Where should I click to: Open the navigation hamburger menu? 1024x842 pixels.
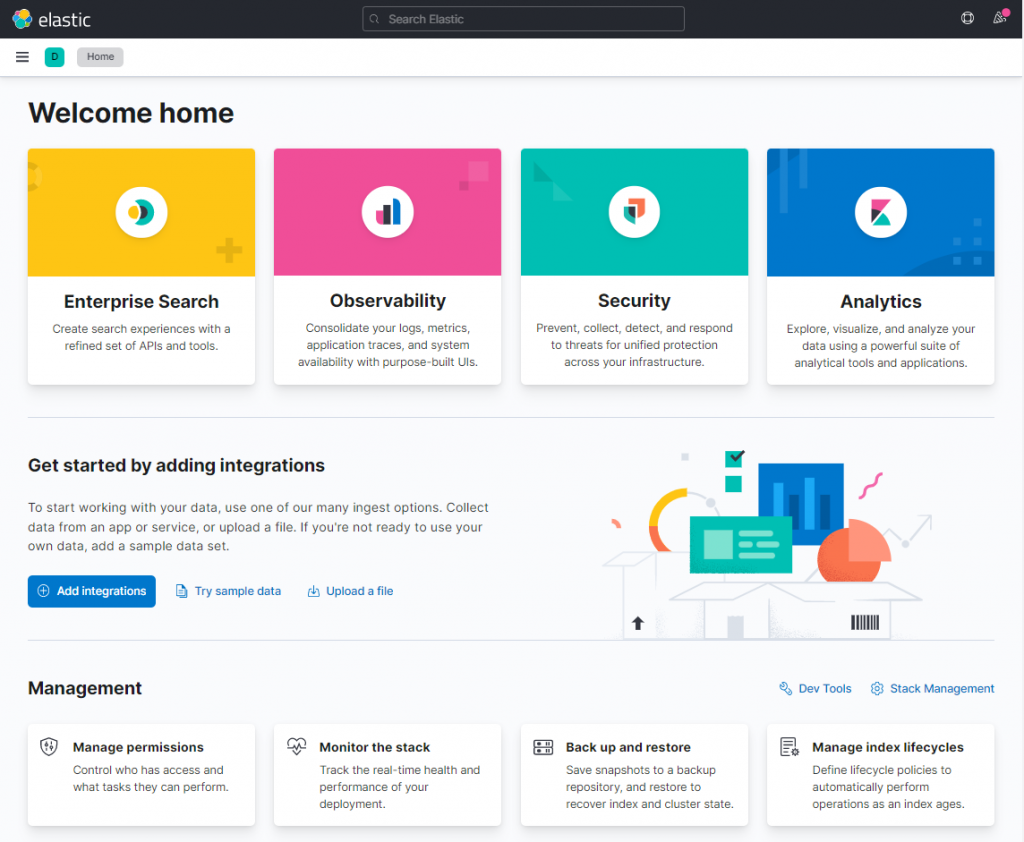(21, 57)
